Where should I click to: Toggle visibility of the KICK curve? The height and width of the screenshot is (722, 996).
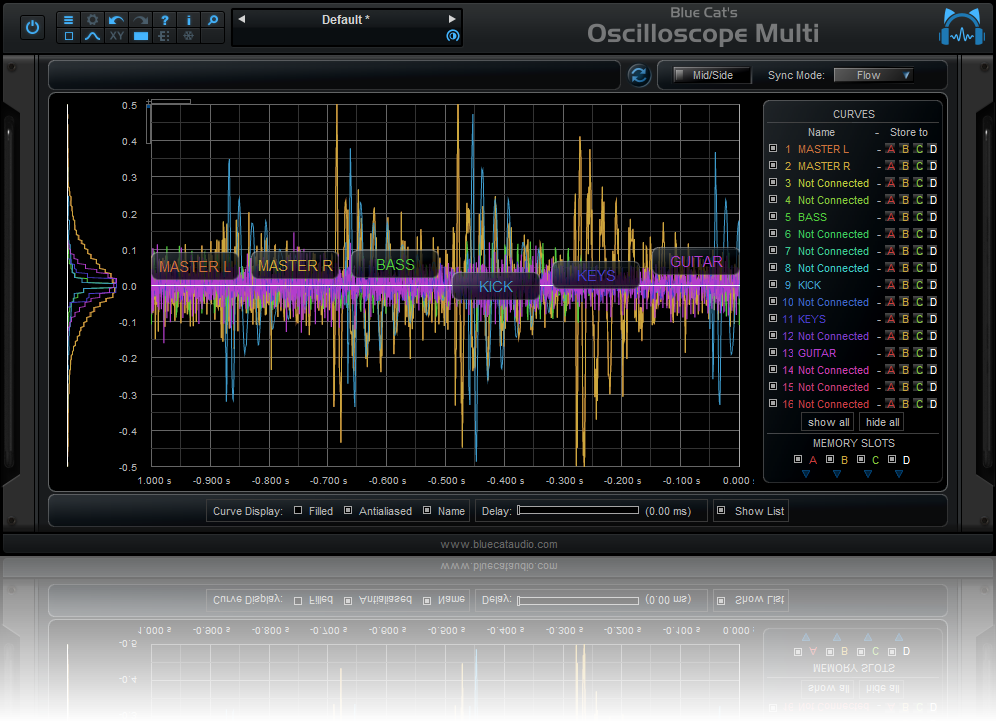pos(772,285)
